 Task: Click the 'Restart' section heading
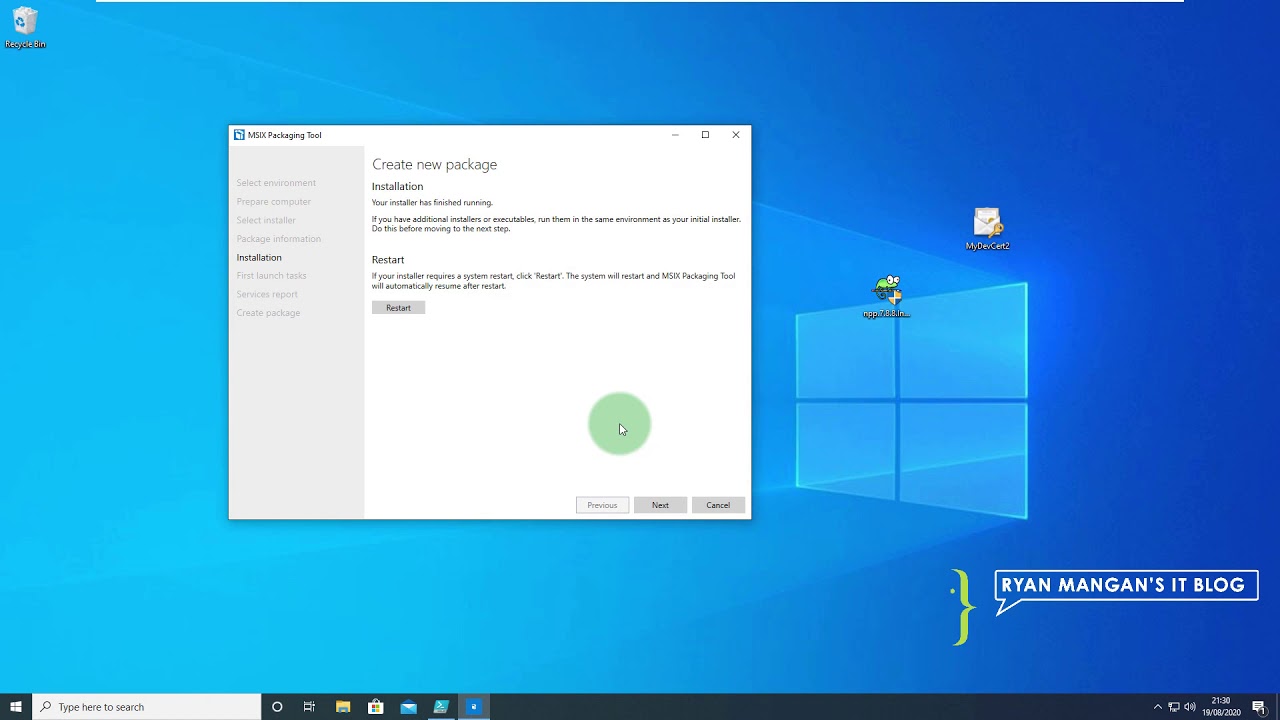[388, 260]
